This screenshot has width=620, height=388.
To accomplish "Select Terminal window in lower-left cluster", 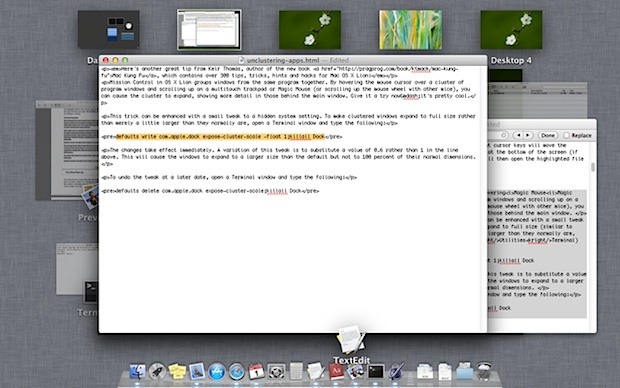I will [x=77, y=269].
